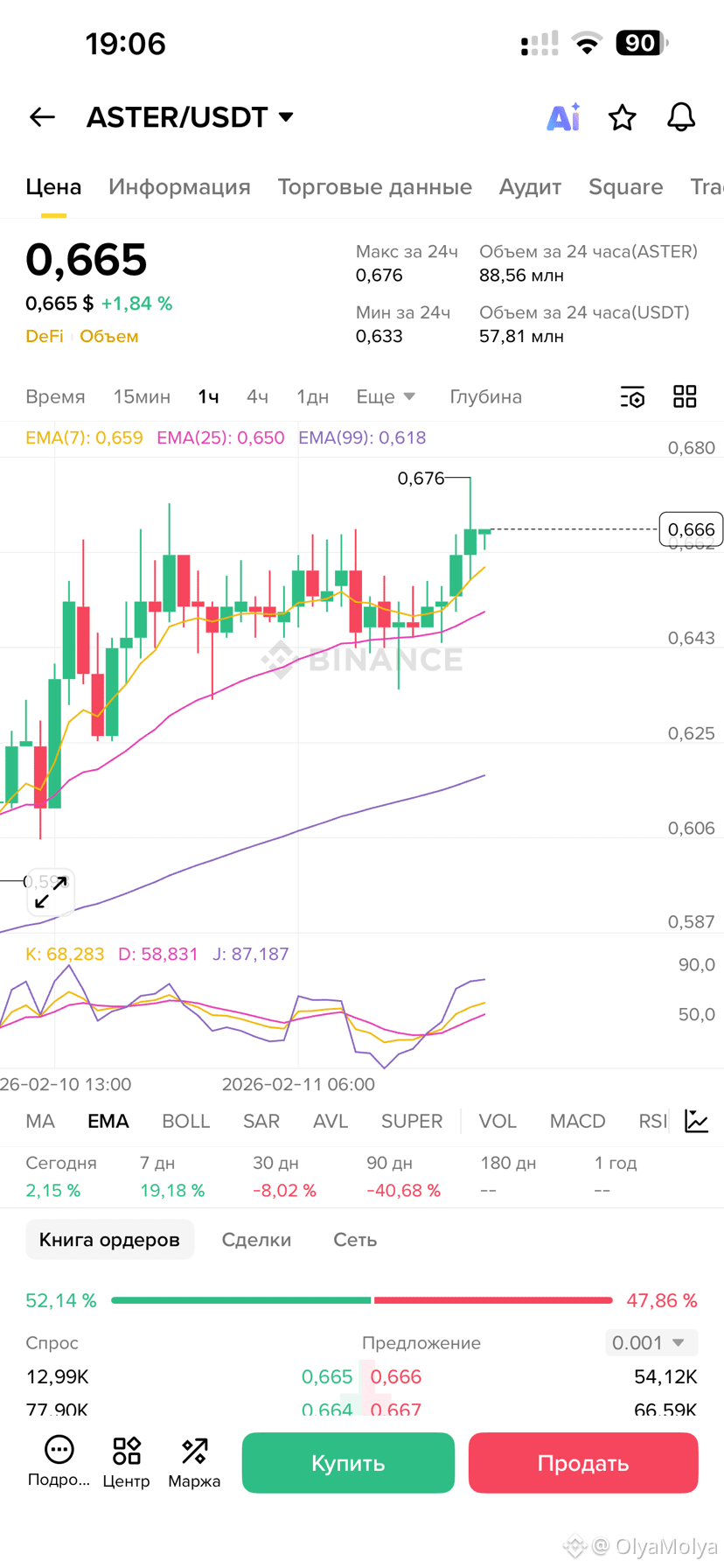The image size is (724, 1568).
Task: Select Время line chart mode
Action: (55, 396)
